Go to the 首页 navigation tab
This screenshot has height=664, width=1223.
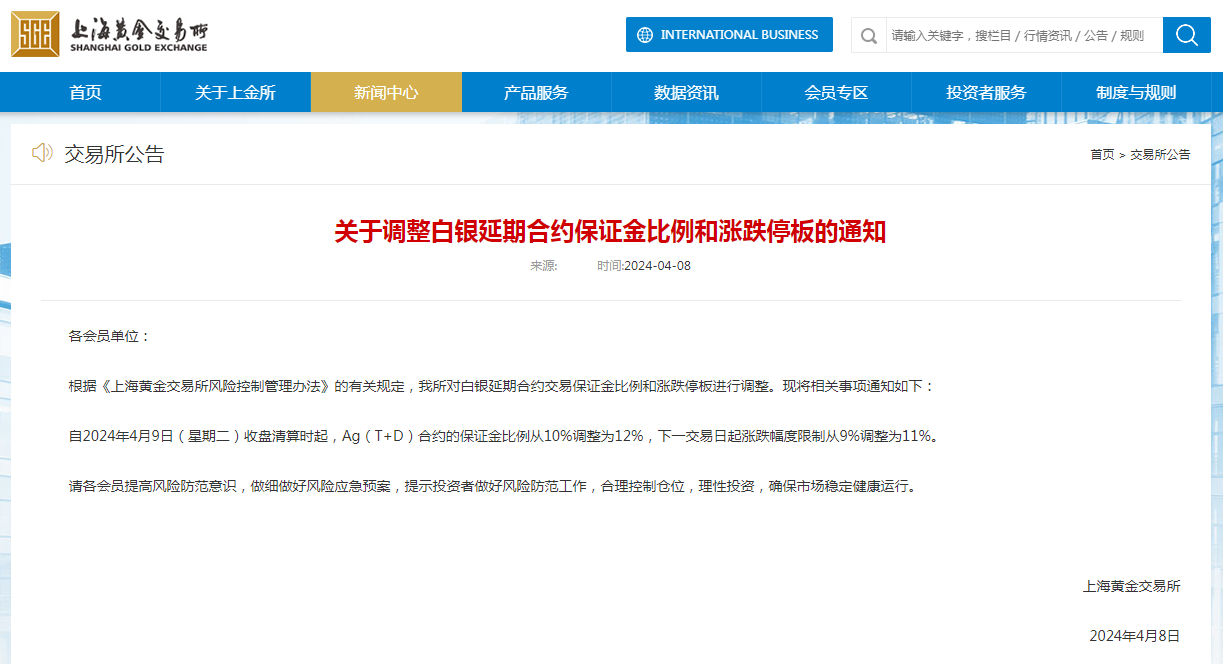click(x=85, y=92)
